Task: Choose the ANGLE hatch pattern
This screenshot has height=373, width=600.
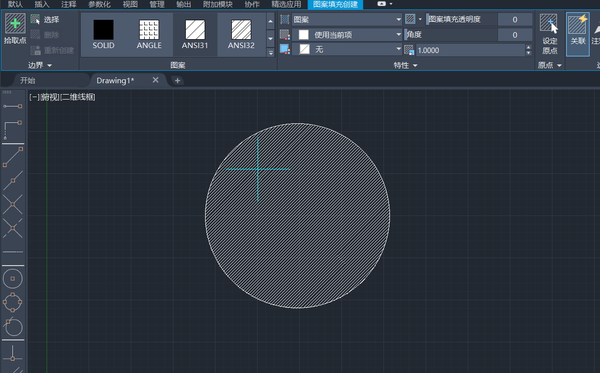Action: coord(149,34)
